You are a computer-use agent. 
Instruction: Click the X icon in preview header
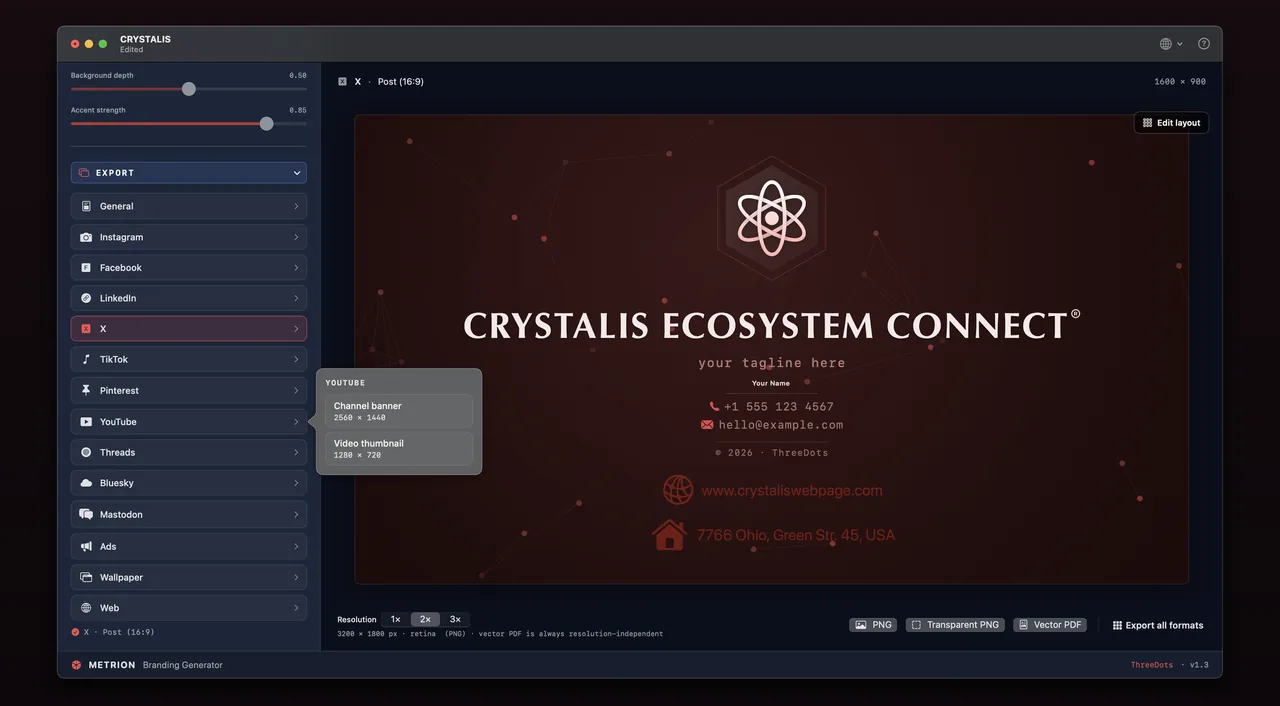(342, 82)
